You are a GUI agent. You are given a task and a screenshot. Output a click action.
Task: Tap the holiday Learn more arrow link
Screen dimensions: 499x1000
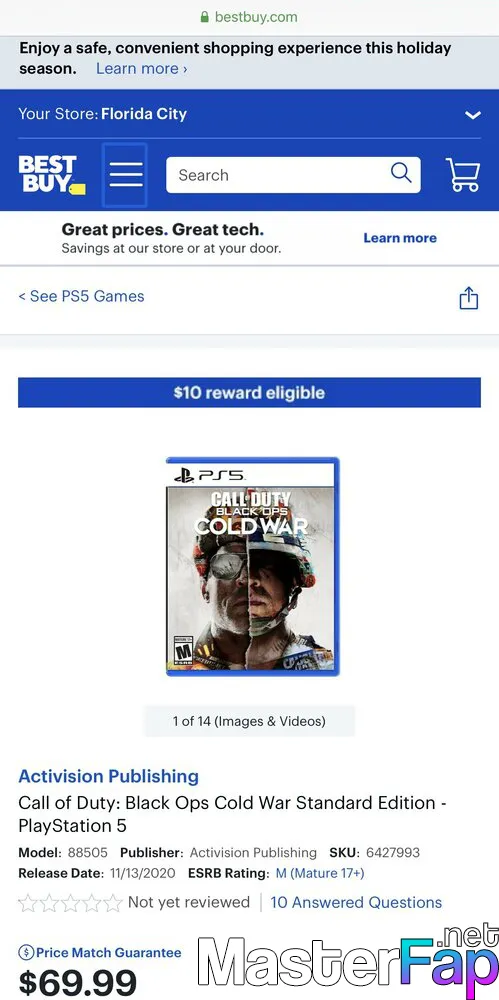pyautogui.click(x=142, y=69)
